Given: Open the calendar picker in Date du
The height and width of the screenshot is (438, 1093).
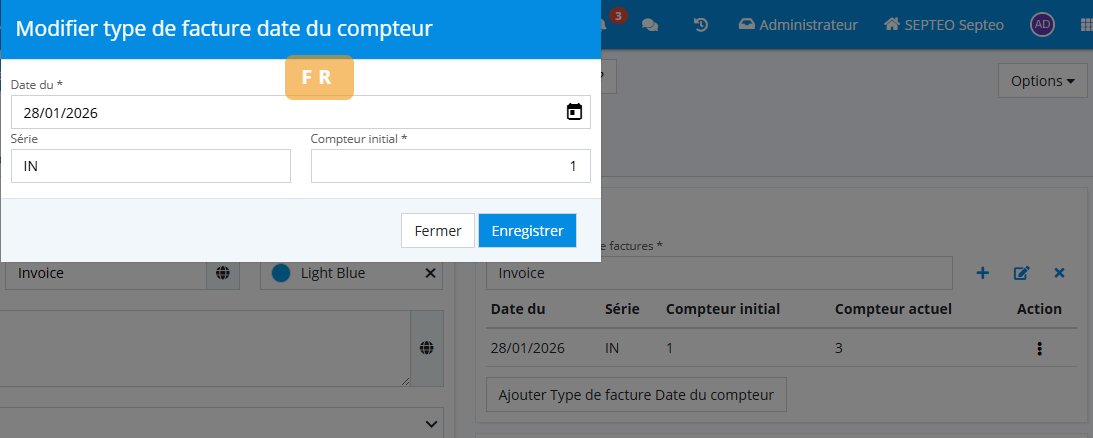Looking at the screenshot, I should 574,112.
